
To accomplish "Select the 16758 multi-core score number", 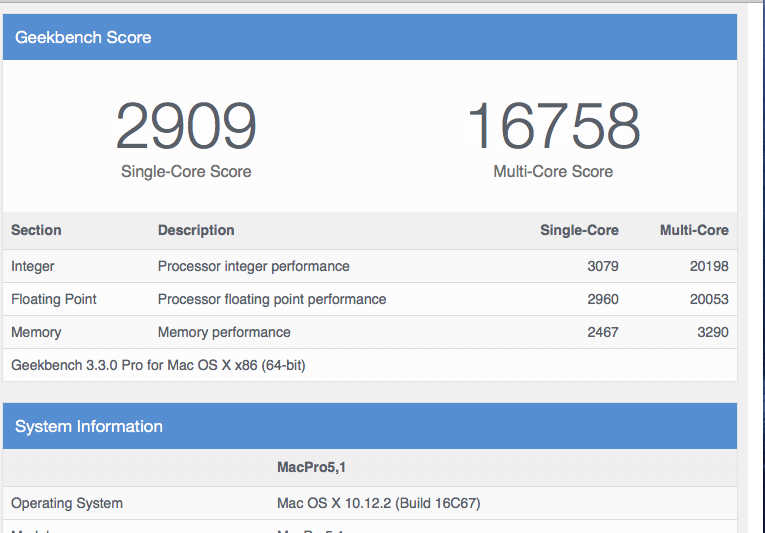I will (x=553, y=126).
